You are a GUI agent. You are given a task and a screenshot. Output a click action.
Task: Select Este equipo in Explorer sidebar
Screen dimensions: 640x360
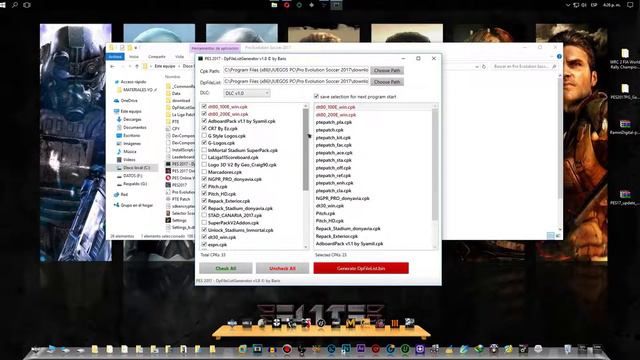click(130, 111)
